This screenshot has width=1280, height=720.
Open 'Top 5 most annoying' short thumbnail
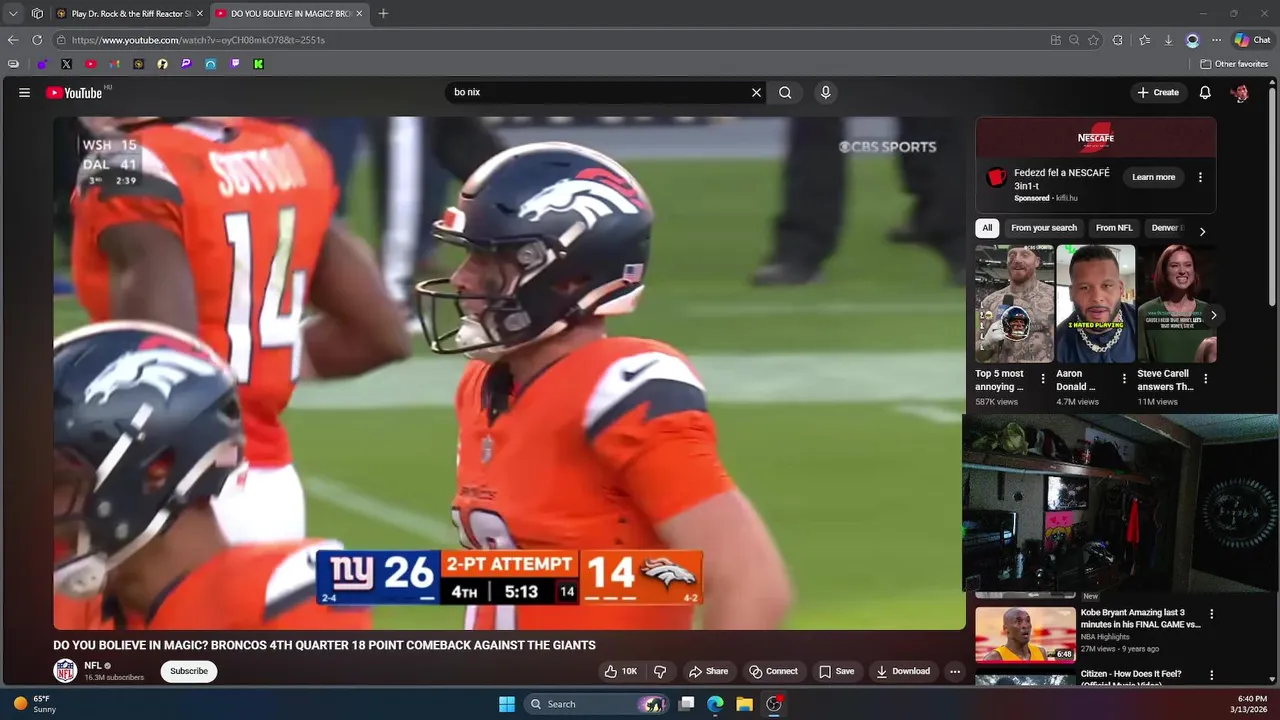click(x=1014, y=304)
